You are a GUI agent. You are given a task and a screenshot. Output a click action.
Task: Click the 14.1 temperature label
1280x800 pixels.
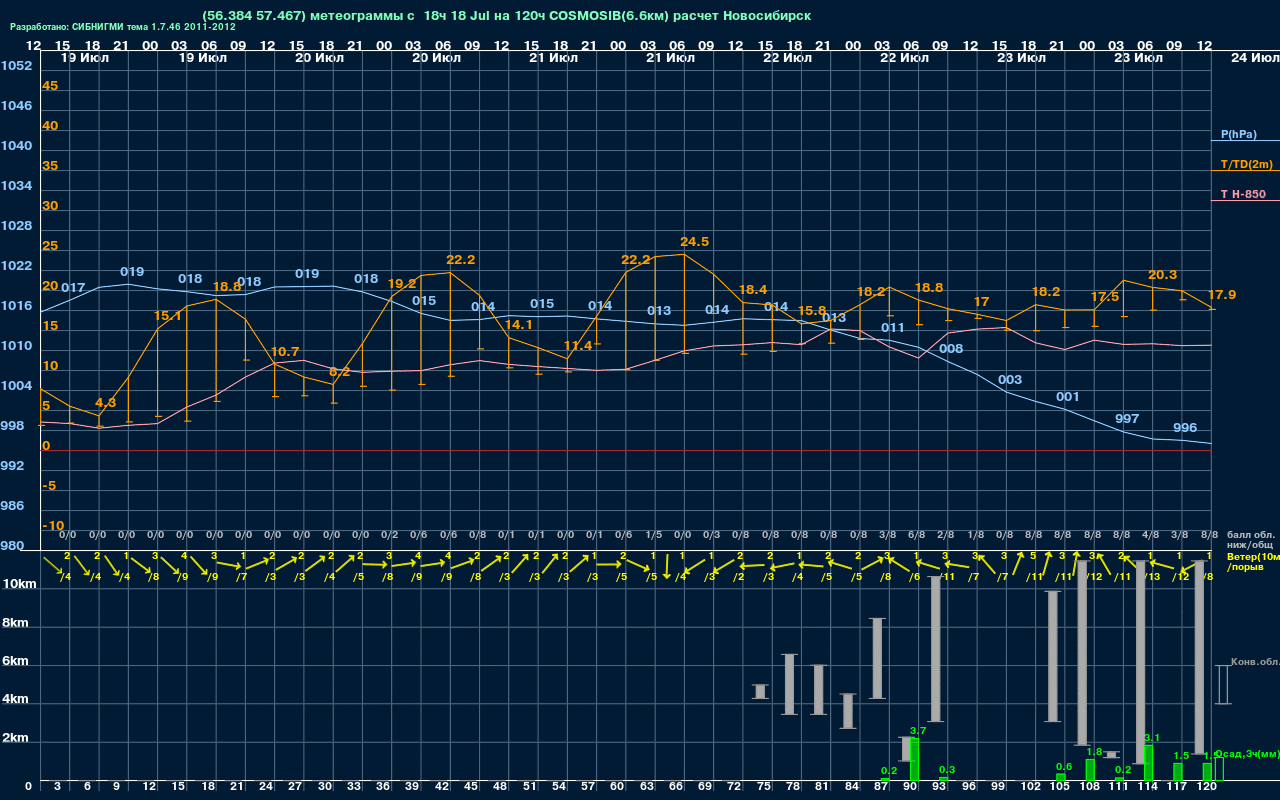click(519, 325)
